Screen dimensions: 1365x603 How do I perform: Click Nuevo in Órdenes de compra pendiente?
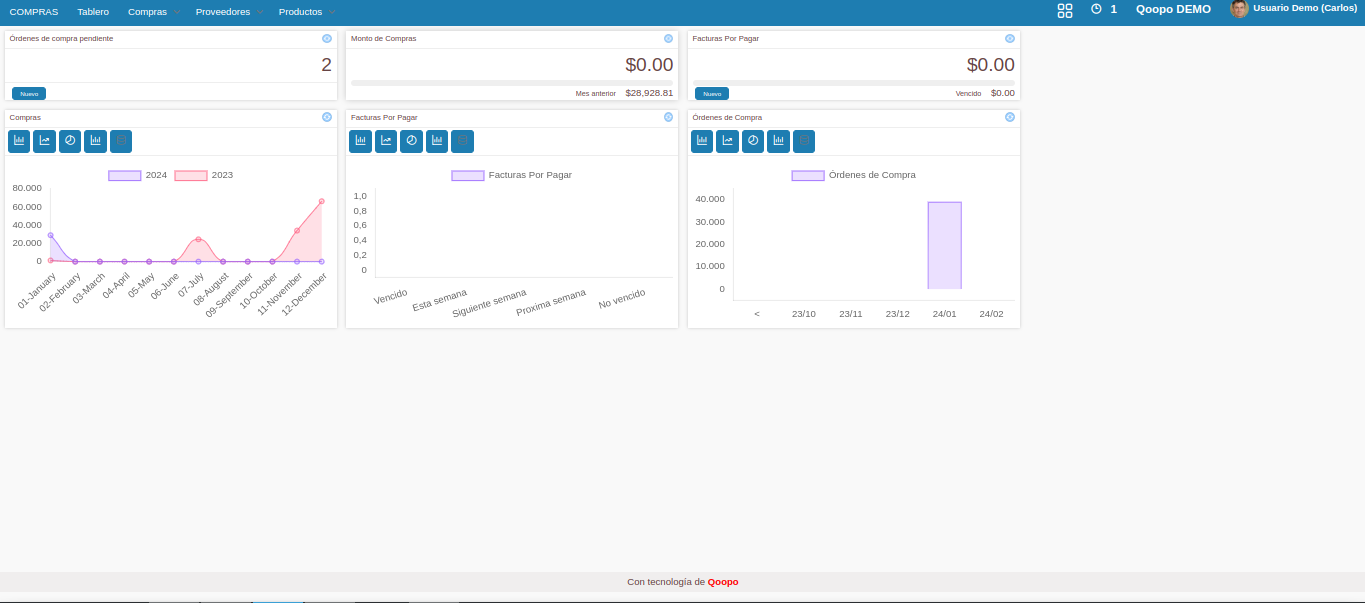coord(29,94)
